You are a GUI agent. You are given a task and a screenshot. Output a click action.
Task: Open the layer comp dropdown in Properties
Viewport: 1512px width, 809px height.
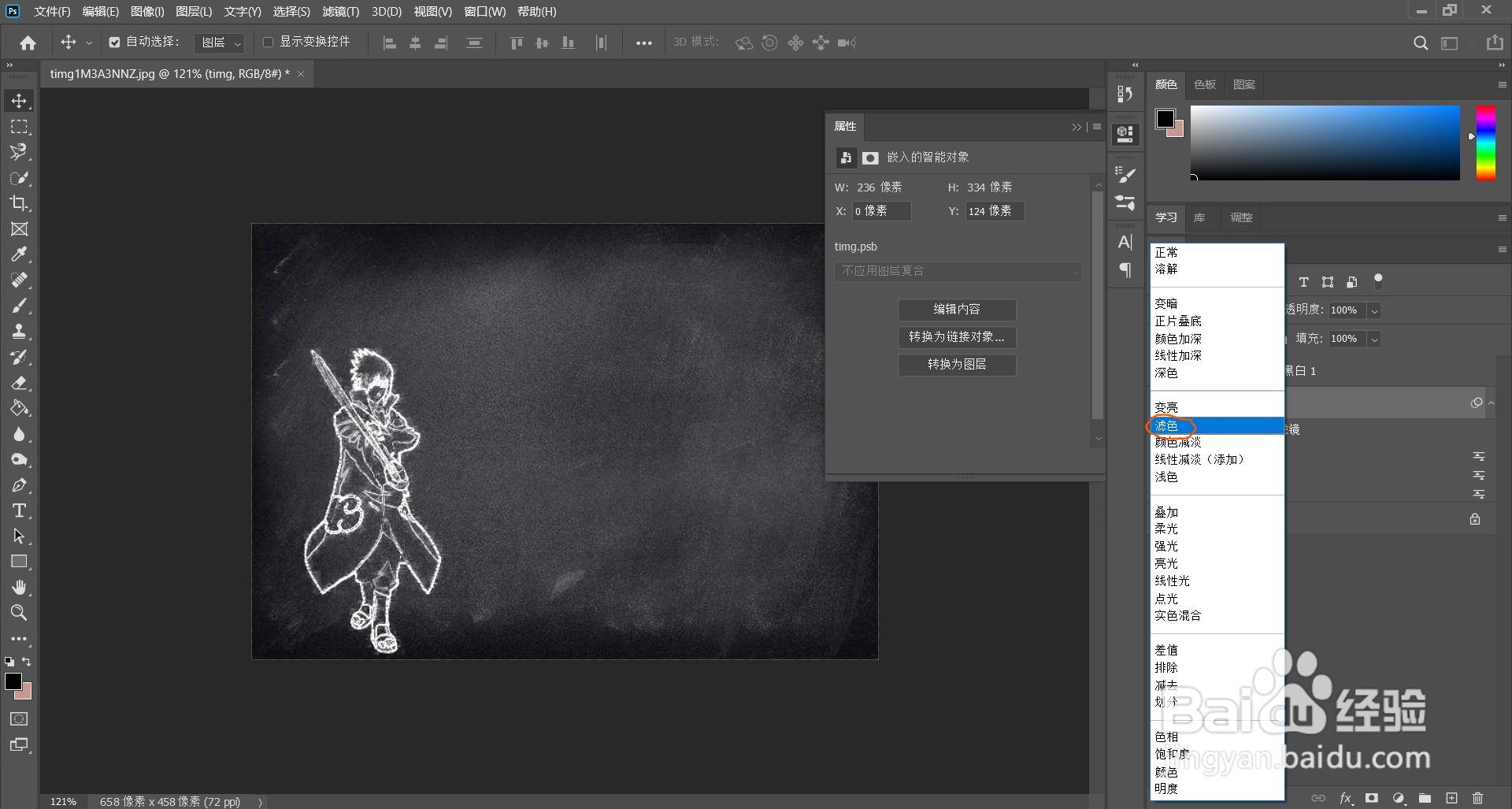958,271
